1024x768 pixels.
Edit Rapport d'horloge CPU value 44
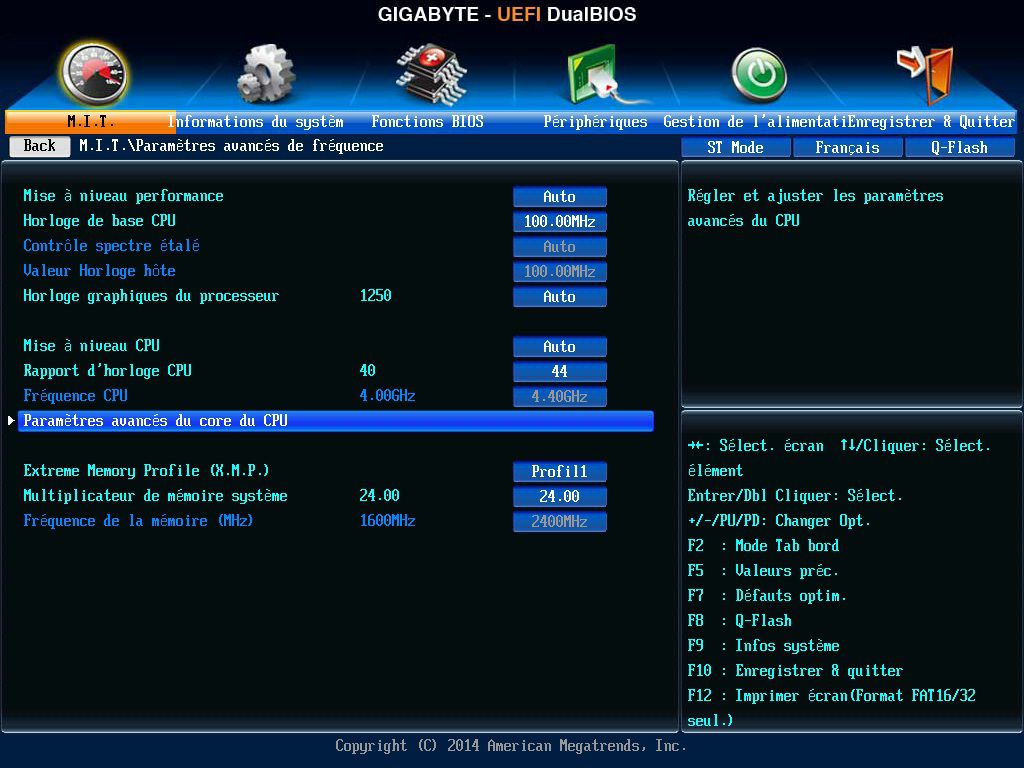coord(560,372)
